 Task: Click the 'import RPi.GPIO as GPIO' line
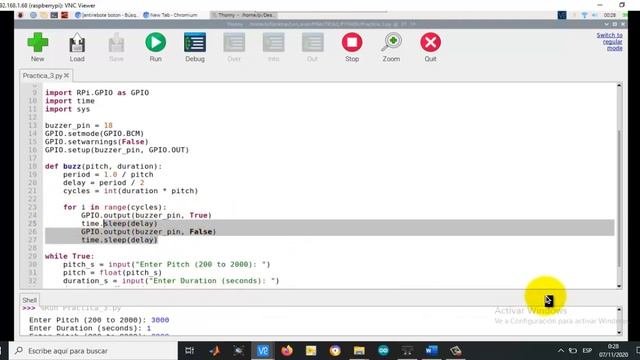pos(97,93)
